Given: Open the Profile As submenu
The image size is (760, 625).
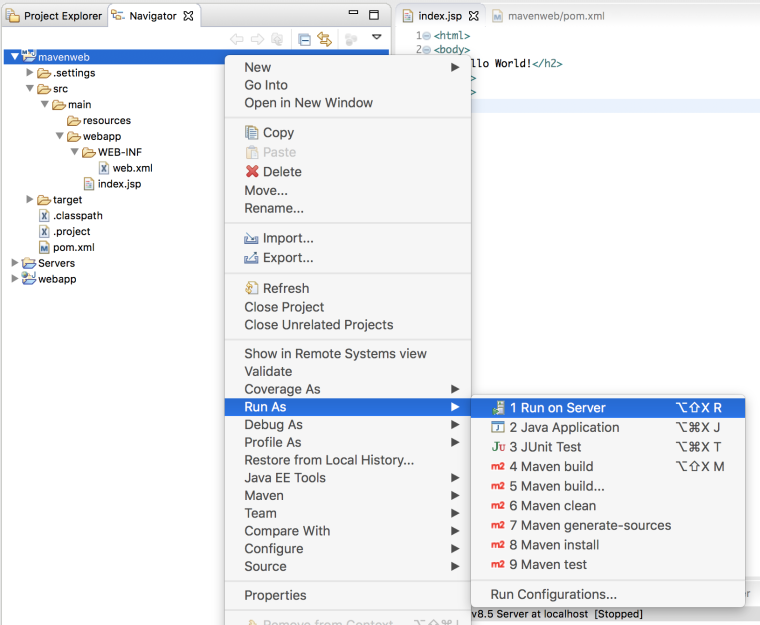Looking at the screenshot, I should coord(348,442).
